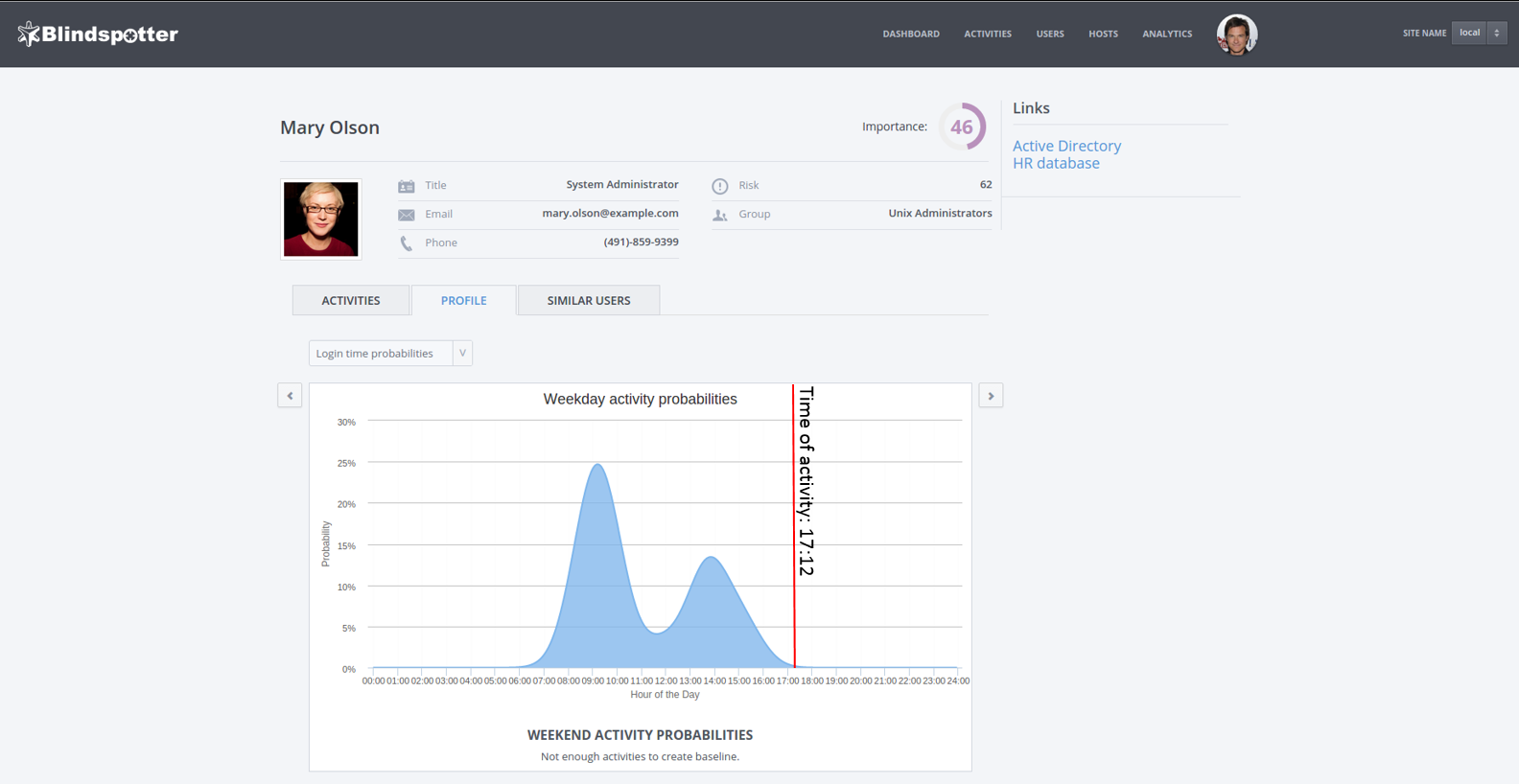Click the Phone handset icon
The width and height of the screenshot is (1519, 784).
coord(407,243)
